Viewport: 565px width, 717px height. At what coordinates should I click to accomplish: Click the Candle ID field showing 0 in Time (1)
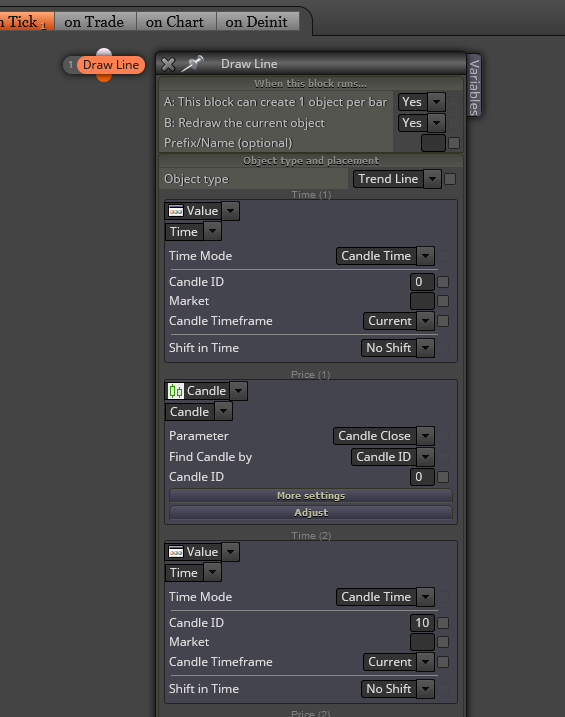pyautogui.click(x=421, y=282)
